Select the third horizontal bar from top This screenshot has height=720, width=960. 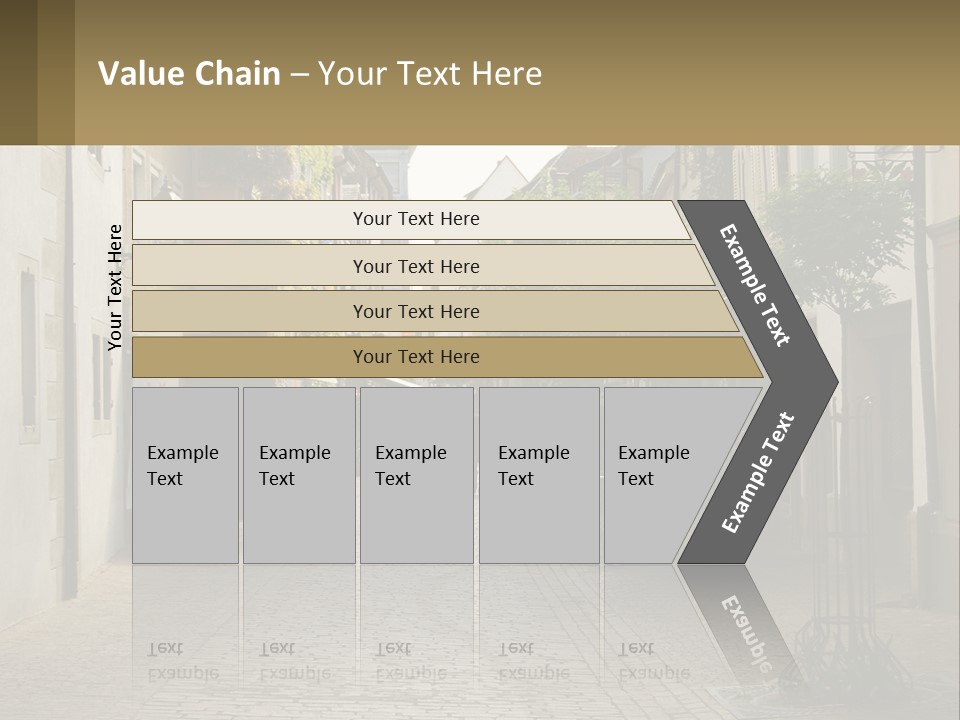pos(415,311)
